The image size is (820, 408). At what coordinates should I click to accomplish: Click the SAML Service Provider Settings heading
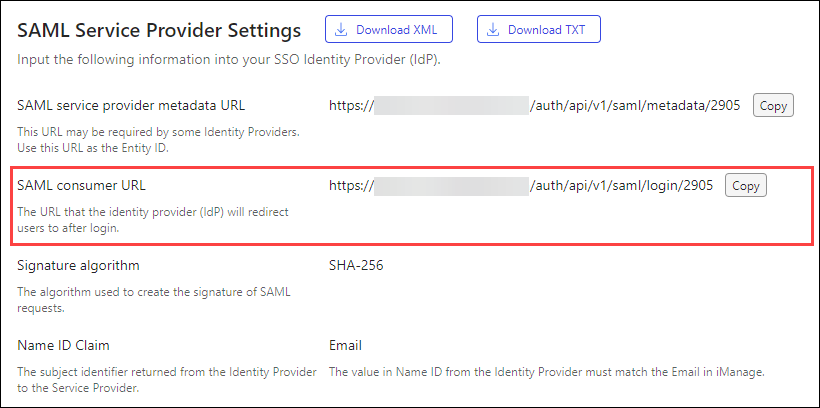[x=159, y=30]
